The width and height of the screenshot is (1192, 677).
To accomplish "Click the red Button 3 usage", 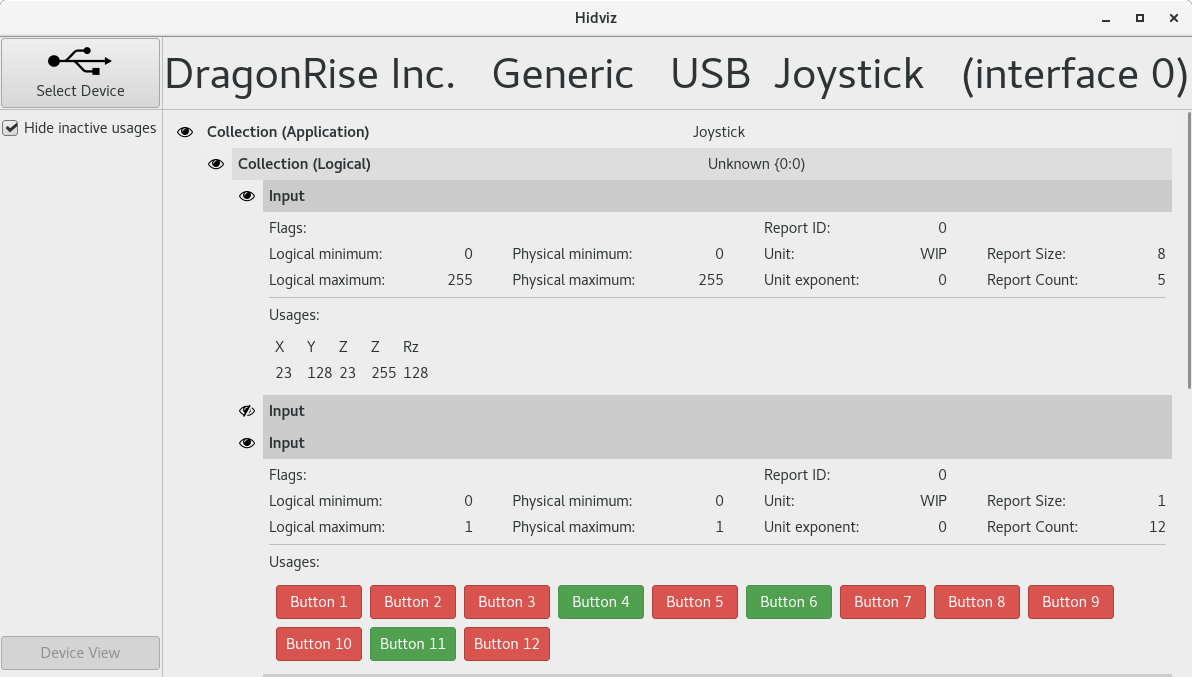I will tap(506, 602).
